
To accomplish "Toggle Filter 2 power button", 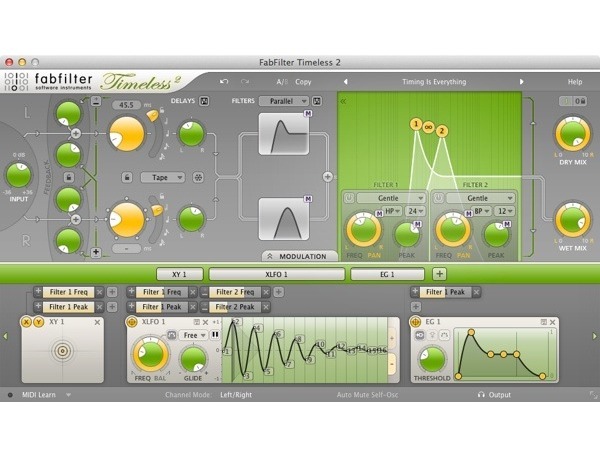I will [438, 198].
